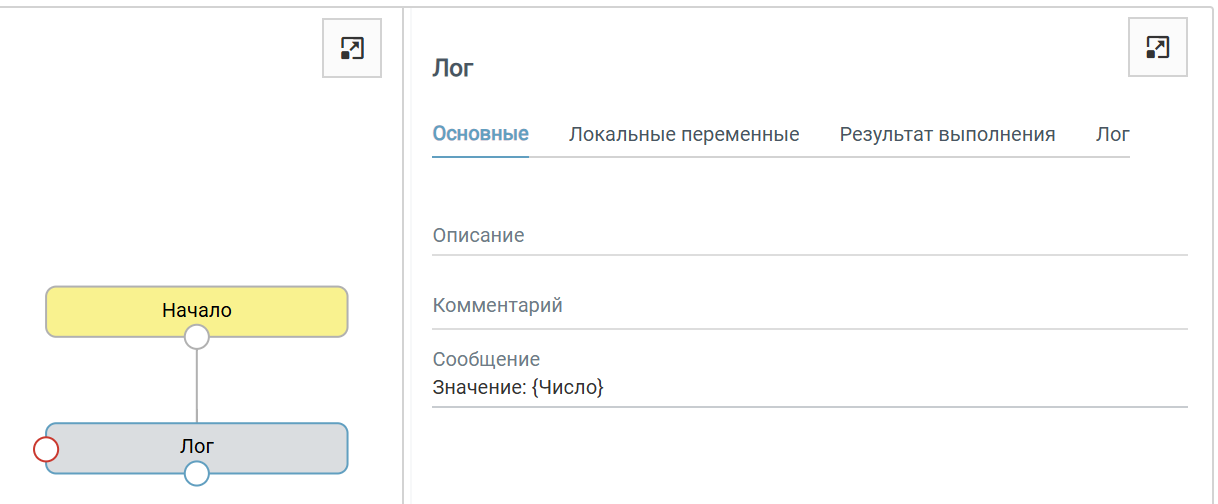Expand the diagram panel to fullscreen
1218x504 pixels.
tap(352, 48)
